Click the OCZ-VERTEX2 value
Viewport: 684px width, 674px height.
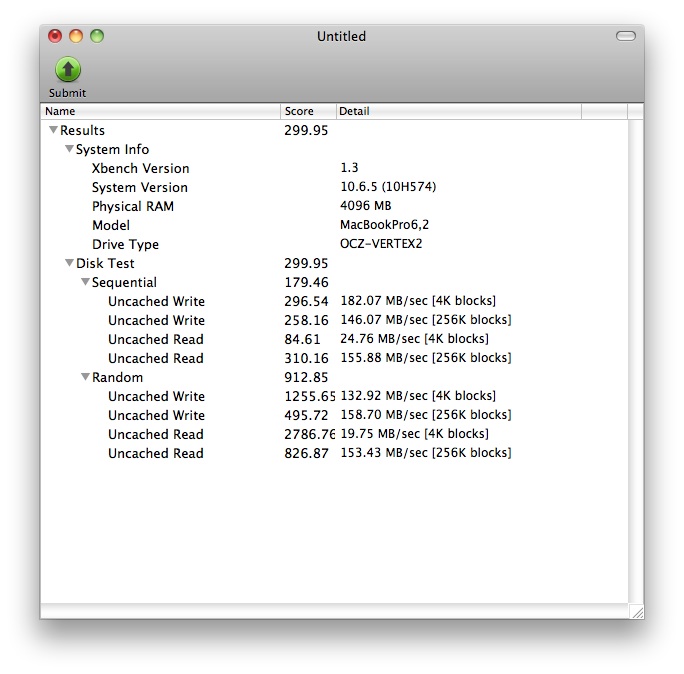coord(381,243)
